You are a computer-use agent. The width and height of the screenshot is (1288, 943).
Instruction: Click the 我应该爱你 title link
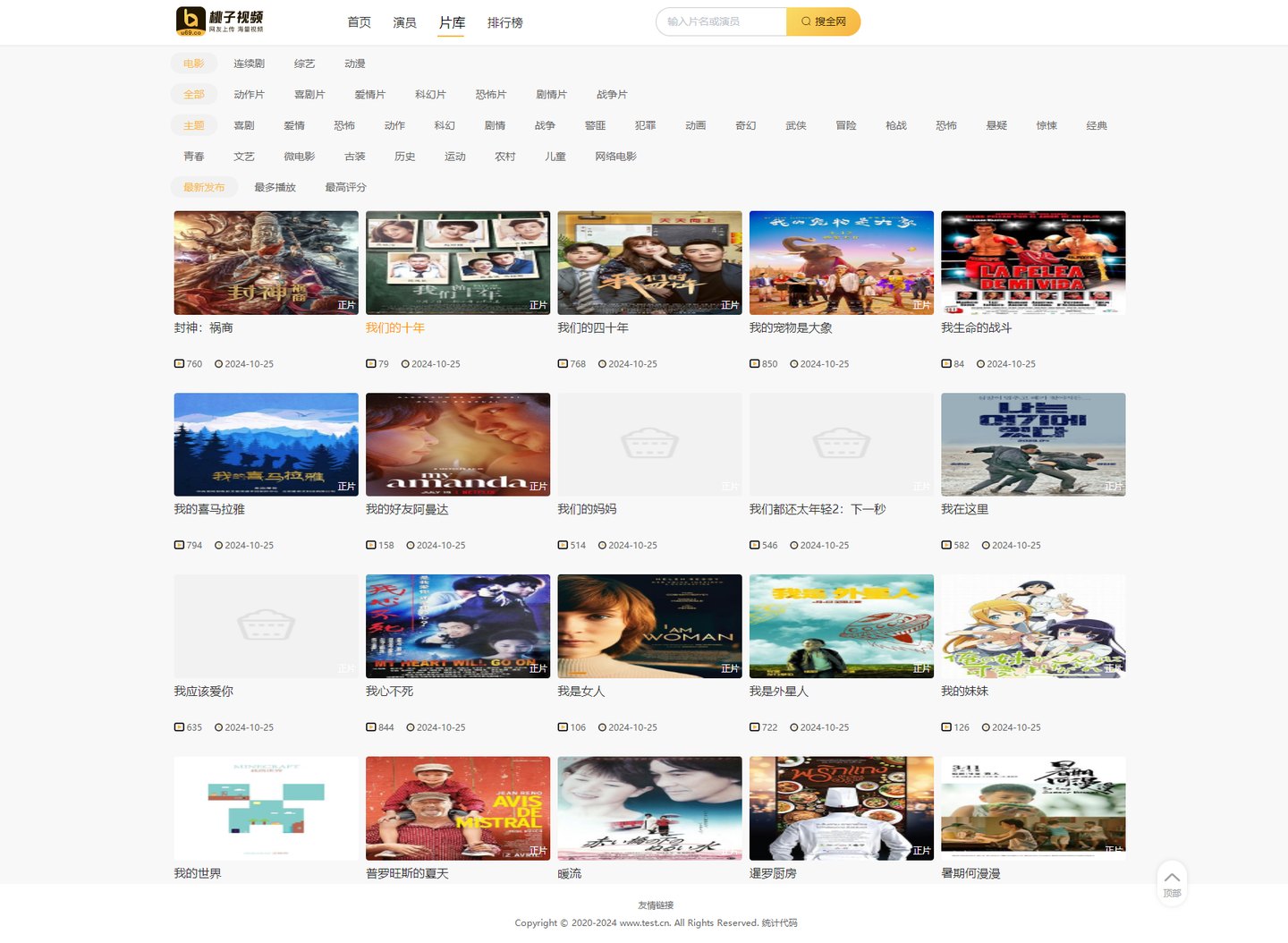(204, 692)
